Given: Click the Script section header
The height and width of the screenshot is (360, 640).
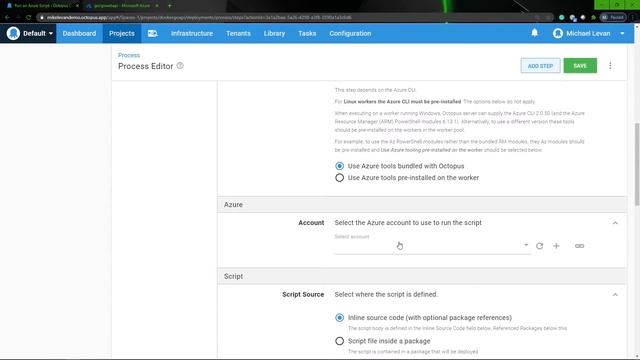Looking at the screenshot, I should tap(422, 276).
